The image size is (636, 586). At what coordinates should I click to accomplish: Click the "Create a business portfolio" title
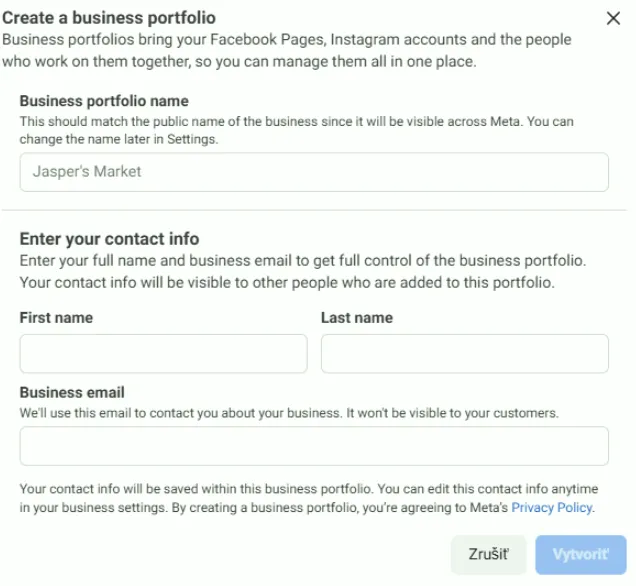[x=109, y=18]
